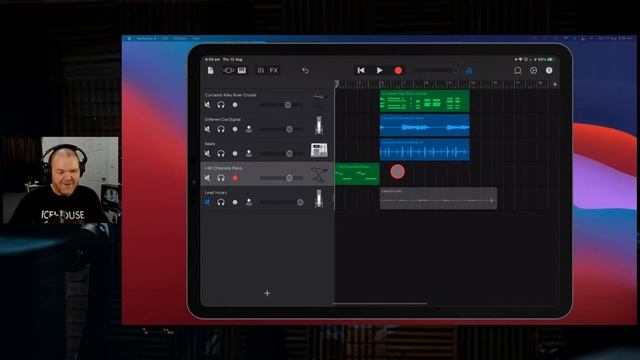The image size is (640, 360).
Task: Toggle input monitoring on Lead Vocals track
Action: 249,202
